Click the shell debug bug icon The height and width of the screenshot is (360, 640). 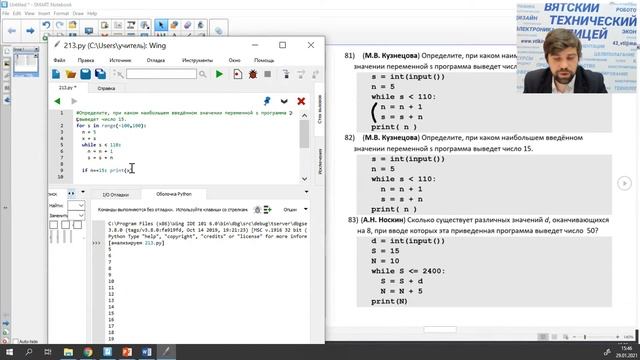pyautogui.click(x=257, y=209)
